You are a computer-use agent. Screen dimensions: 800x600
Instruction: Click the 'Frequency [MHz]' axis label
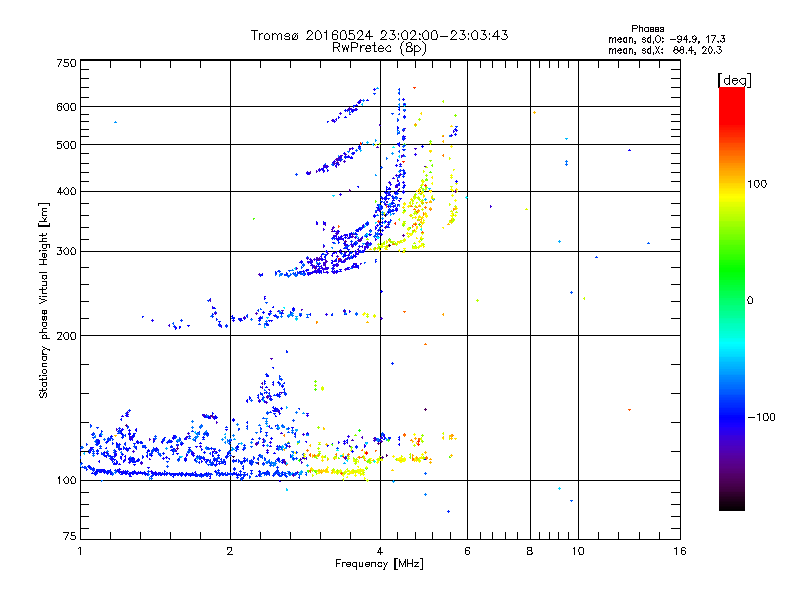tap(379, 564)
